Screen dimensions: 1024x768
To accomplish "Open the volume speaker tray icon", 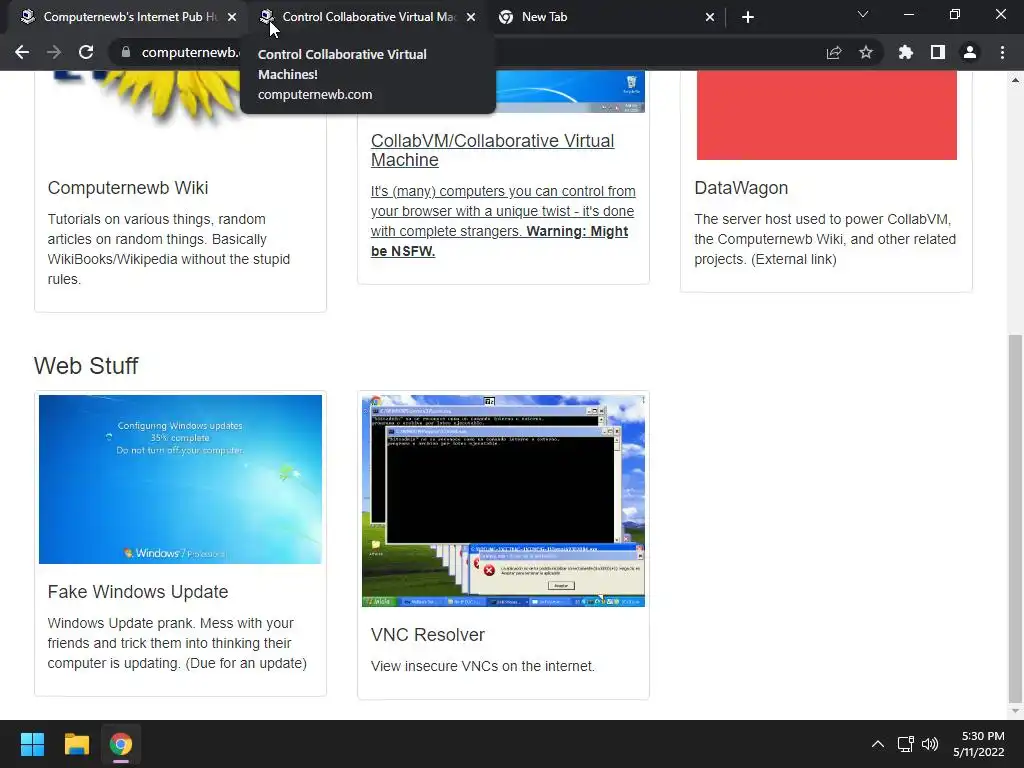I will coord(930,744).
